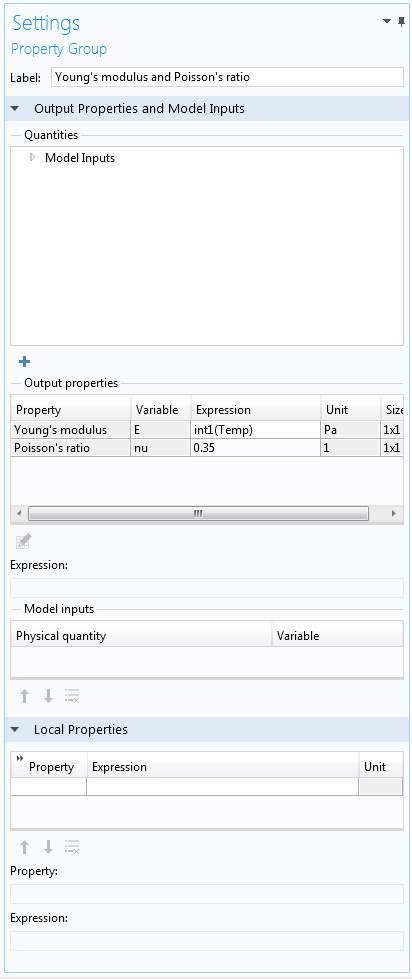Screen dimensions: 412x979
Task: Click Delete row icon under Model inputs table
Action: (x=72, y=696)
